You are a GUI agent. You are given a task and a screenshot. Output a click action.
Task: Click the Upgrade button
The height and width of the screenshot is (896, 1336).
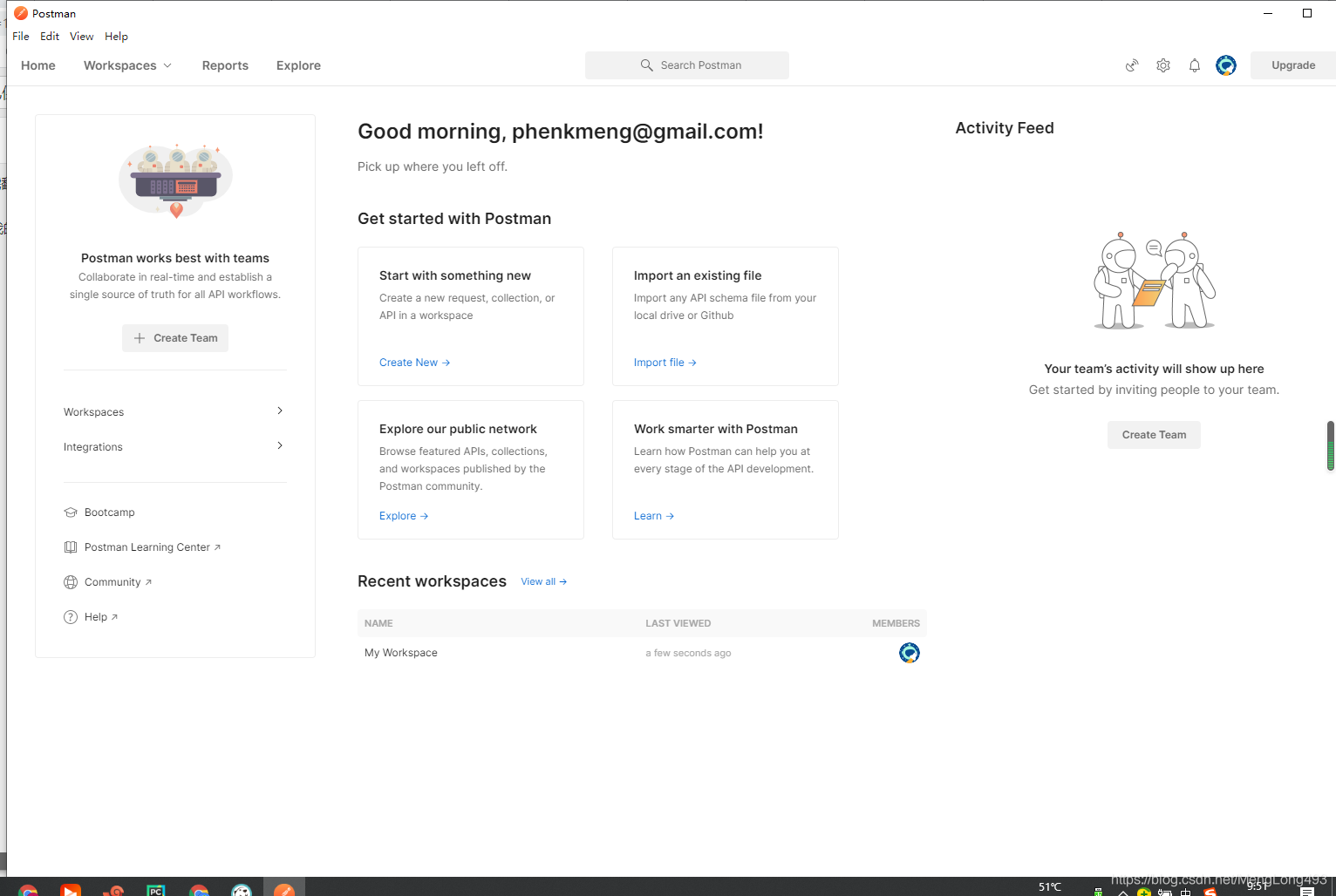point(1292,65)
